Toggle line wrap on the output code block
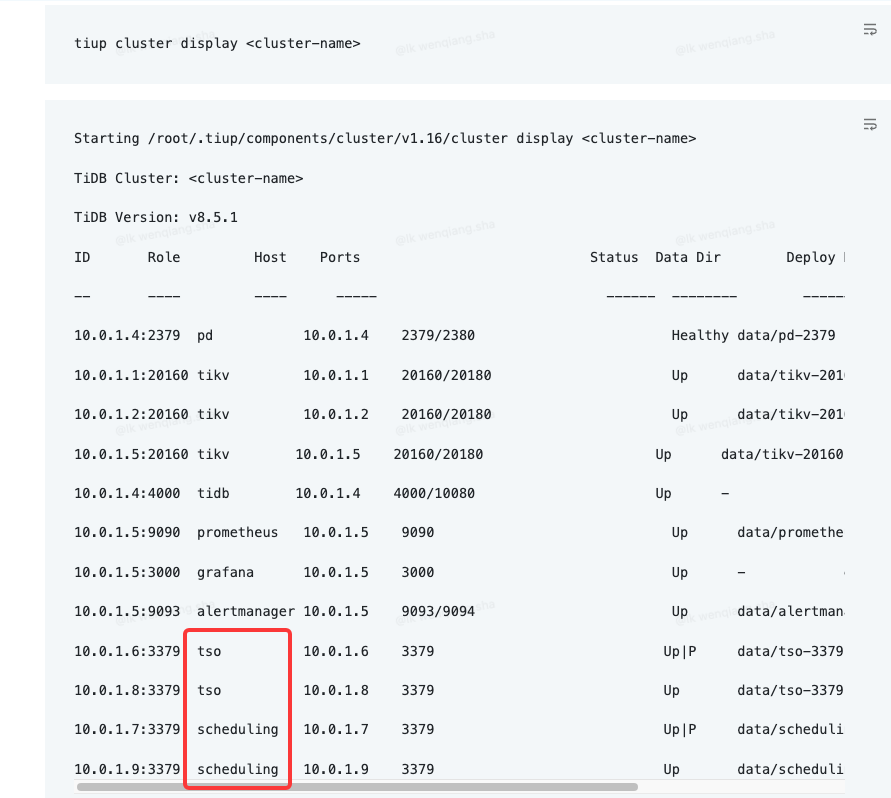Viewport: 891px width, 798px height. point(869,125)
